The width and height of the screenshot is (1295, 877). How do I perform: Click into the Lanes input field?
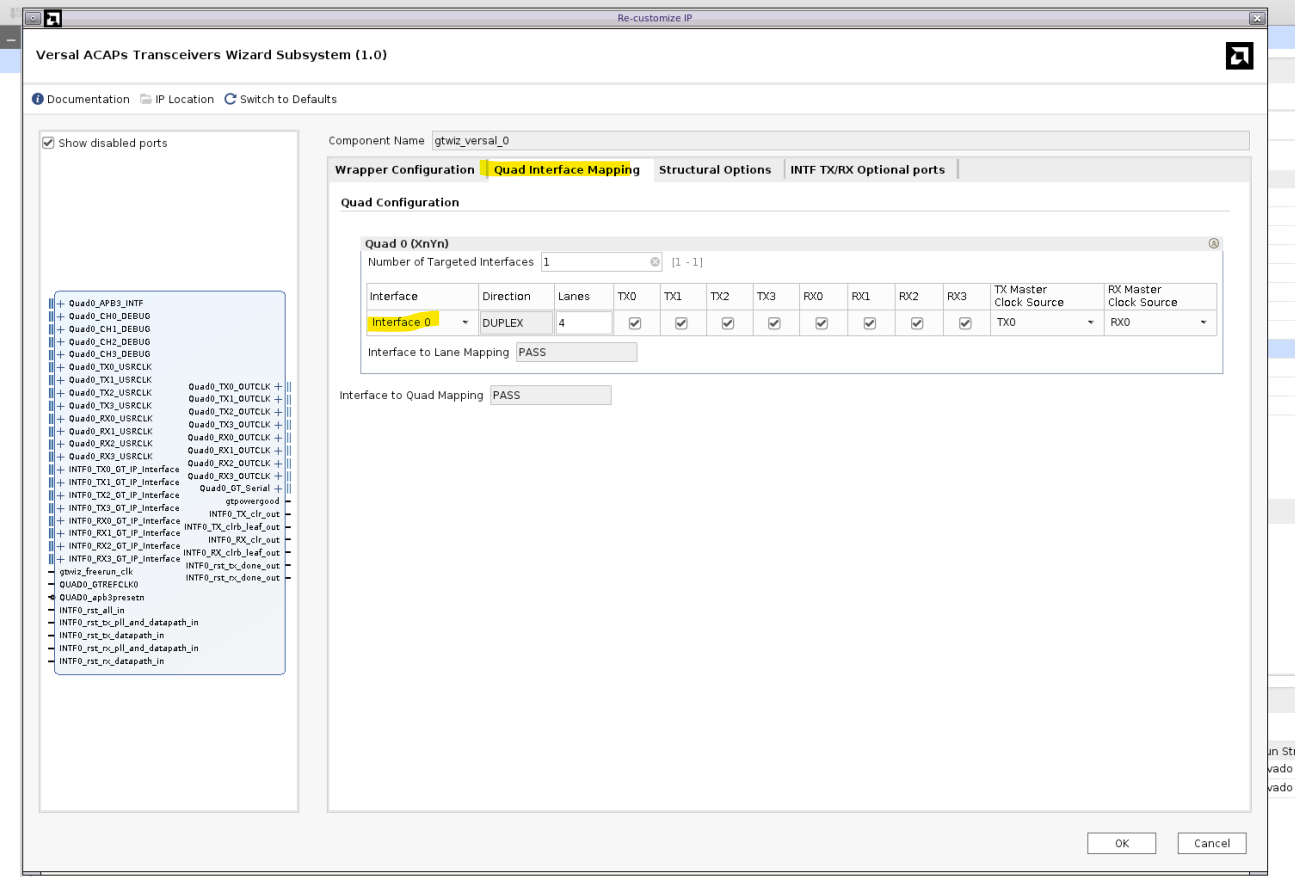(583, 323)
